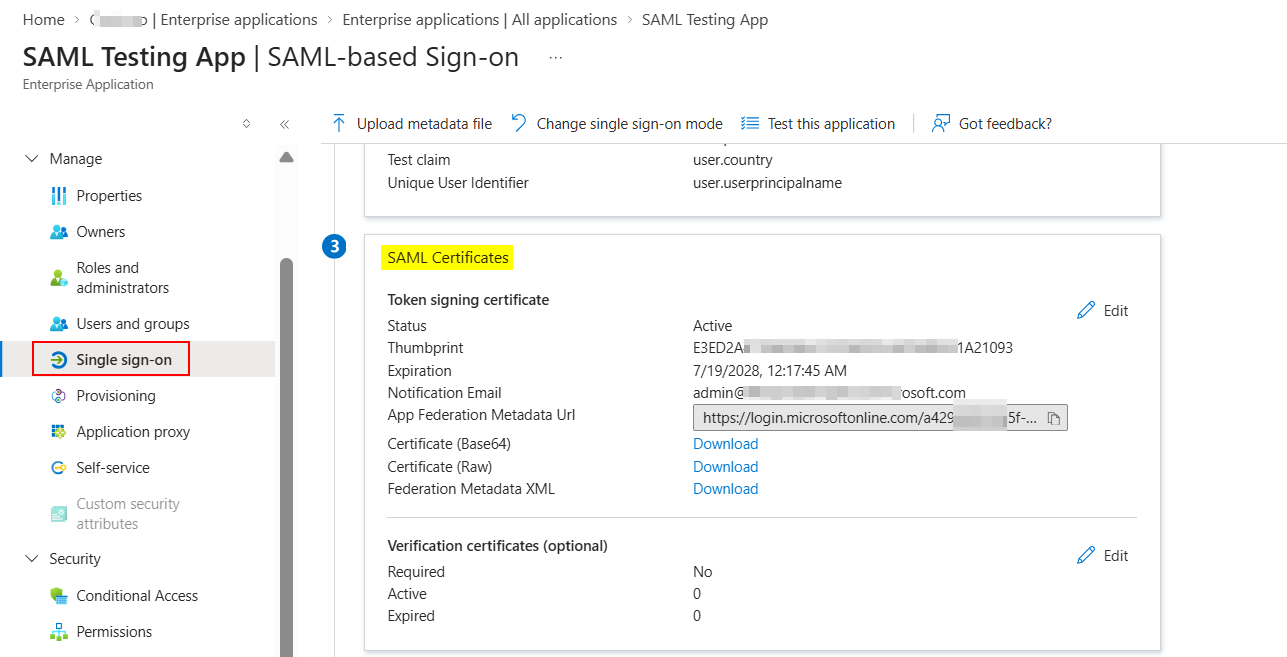Image resolution: width=1287 pixels, height=657 pixels.
Task: Go to SAML Testing App breadcrumb
Action: (x=705, y=20)
